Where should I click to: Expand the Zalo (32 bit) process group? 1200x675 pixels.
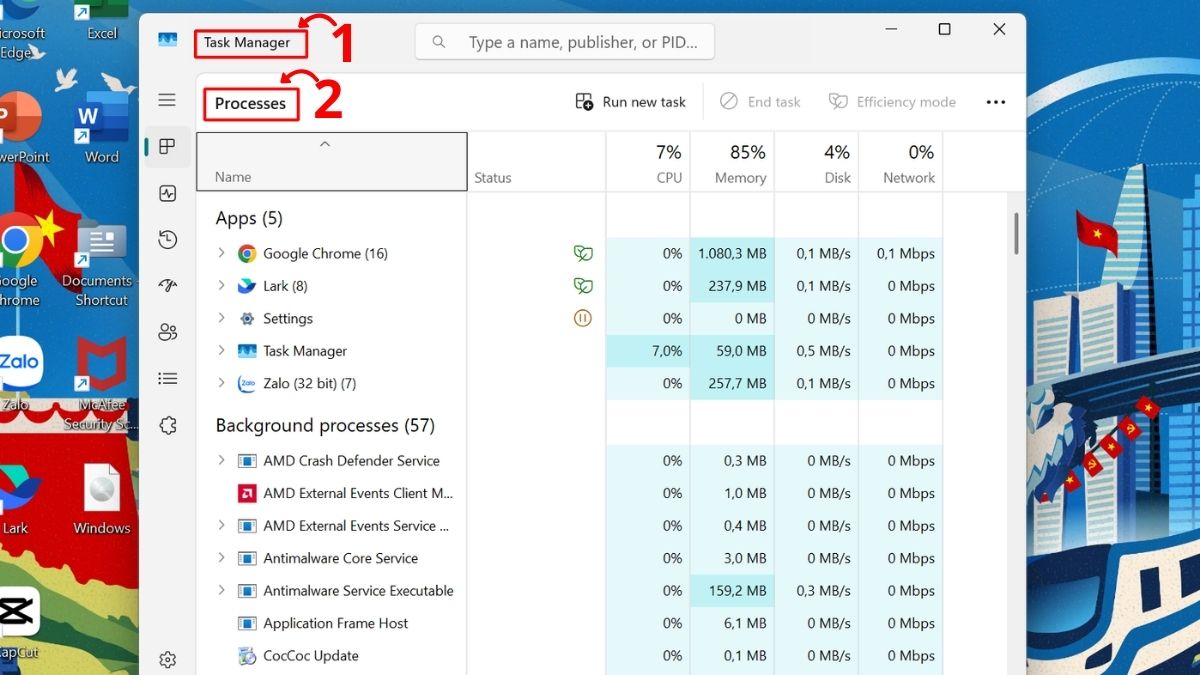tap(221, 383)
